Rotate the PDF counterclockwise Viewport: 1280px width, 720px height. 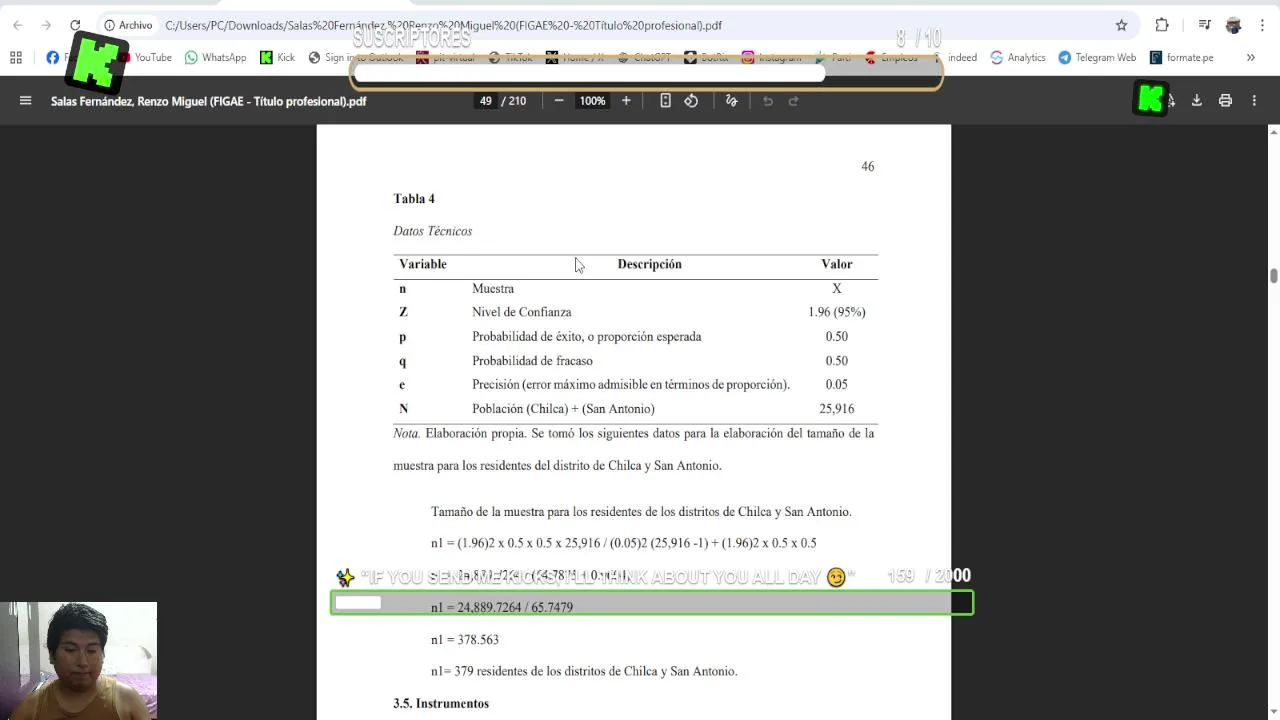(x=691, y=101)
